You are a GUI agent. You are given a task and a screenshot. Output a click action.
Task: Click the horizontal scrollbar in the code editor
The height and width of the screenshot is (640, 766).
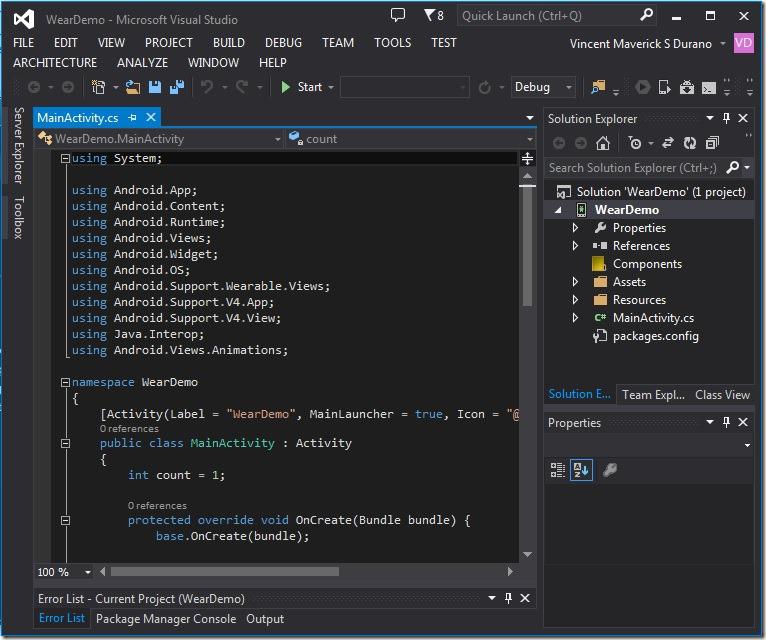click(224, 572)
